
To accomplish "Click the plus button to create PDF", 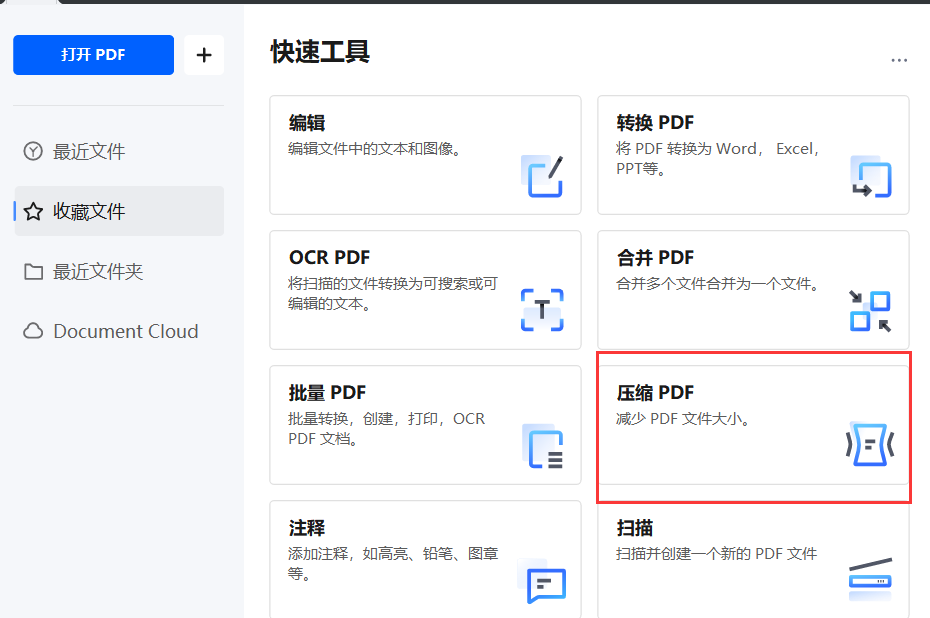I will click(x=204, y=55).
